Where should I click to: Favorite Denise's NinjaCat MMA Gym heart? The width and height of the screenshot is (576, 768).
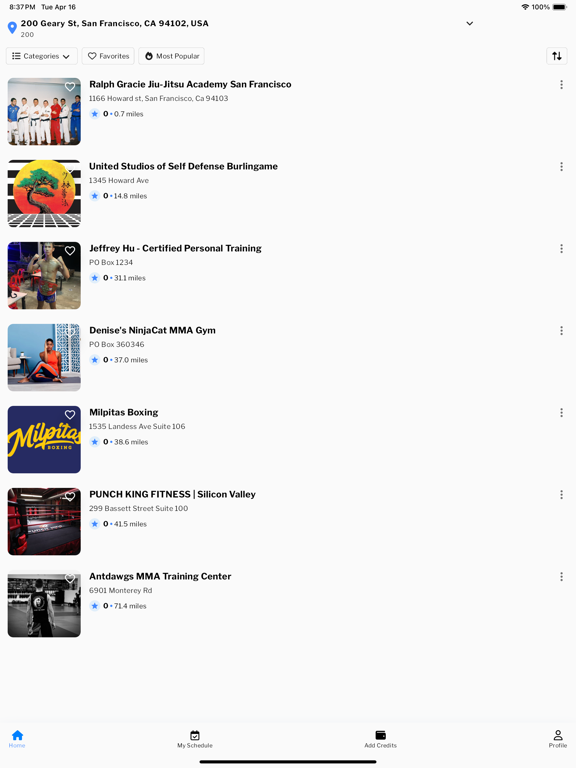(70, 333)
